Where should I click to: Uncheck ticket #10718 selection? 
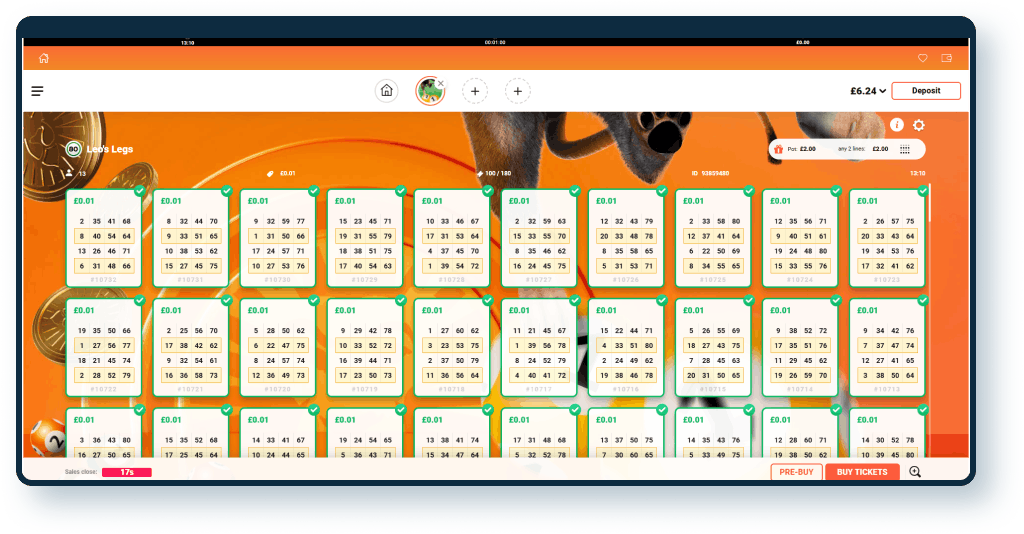[x=488, y=300]
